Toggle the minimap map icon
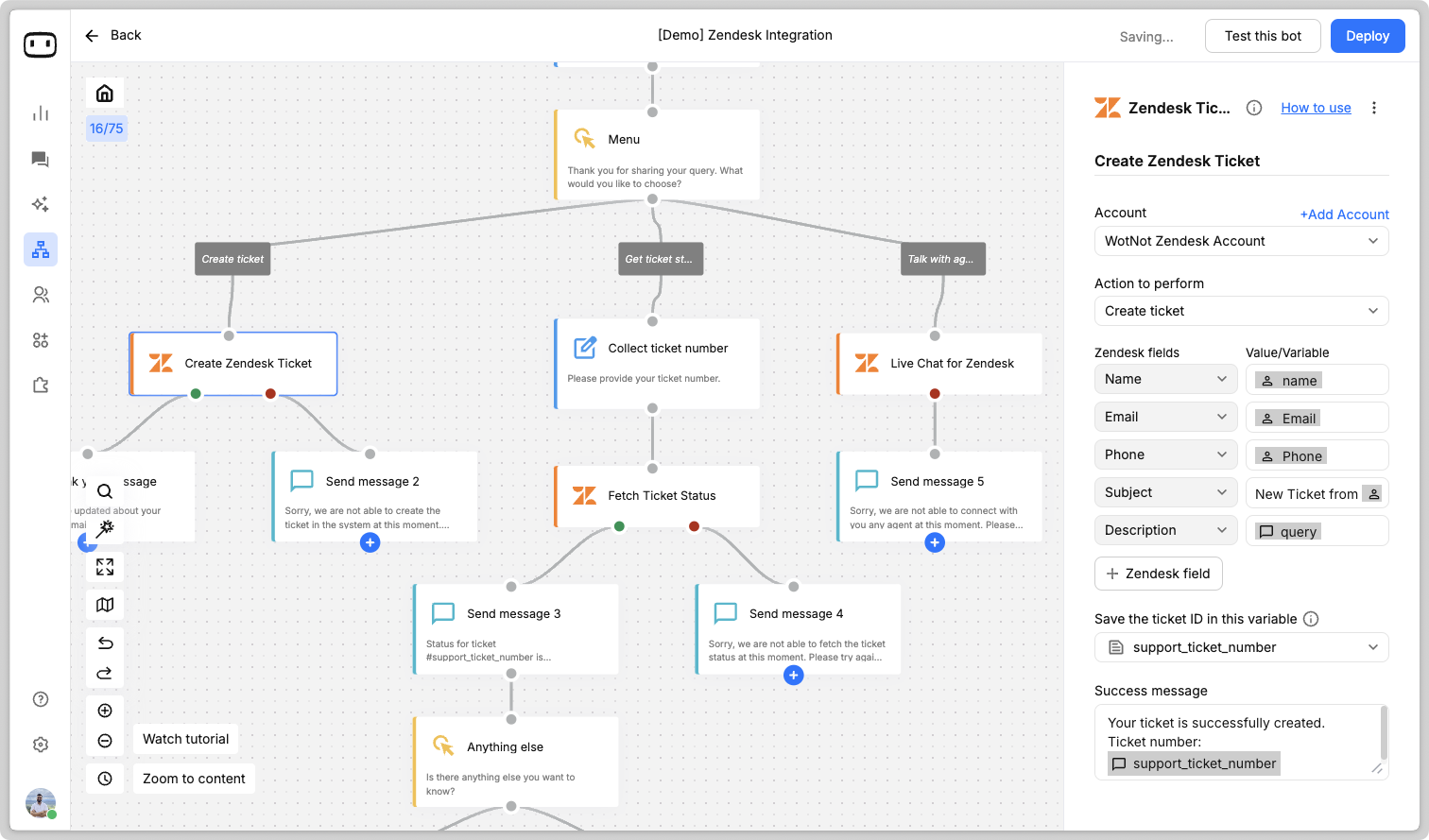The image size is (1429, 840). [105, 605]
